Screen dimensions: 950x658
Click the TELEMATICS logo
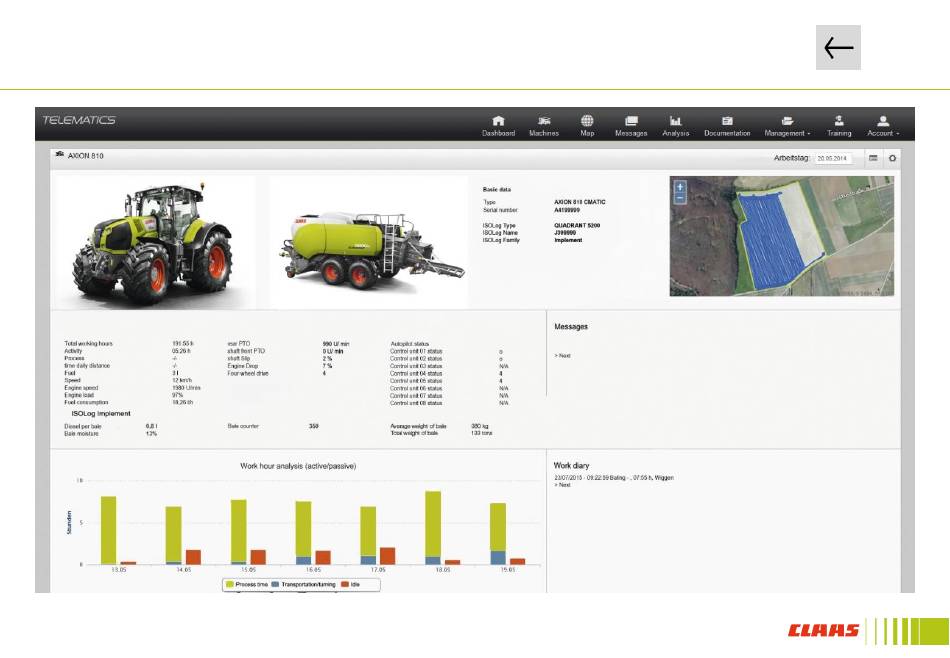79,120
